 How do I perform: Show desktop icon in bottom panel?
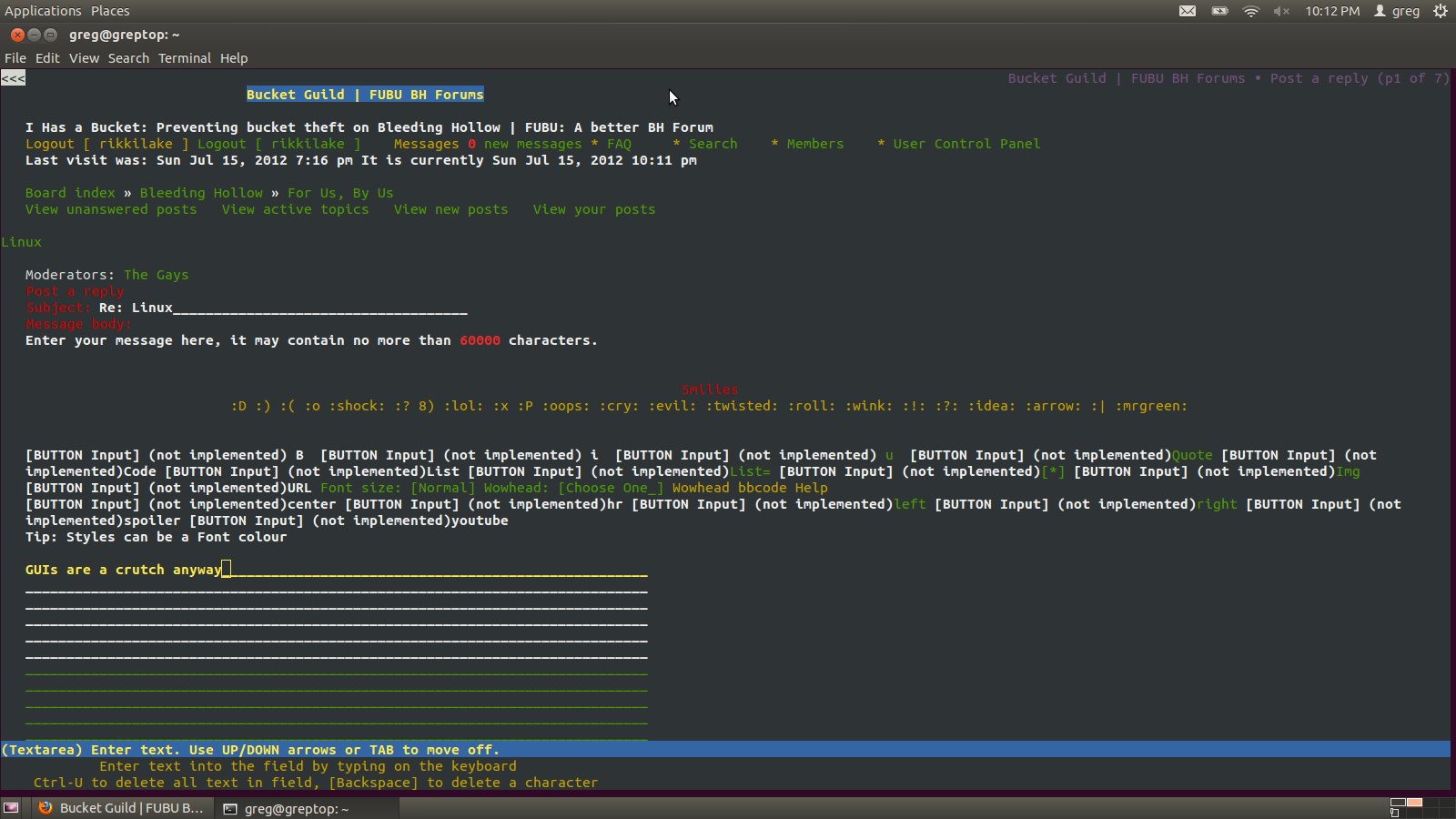pos(11,808)
